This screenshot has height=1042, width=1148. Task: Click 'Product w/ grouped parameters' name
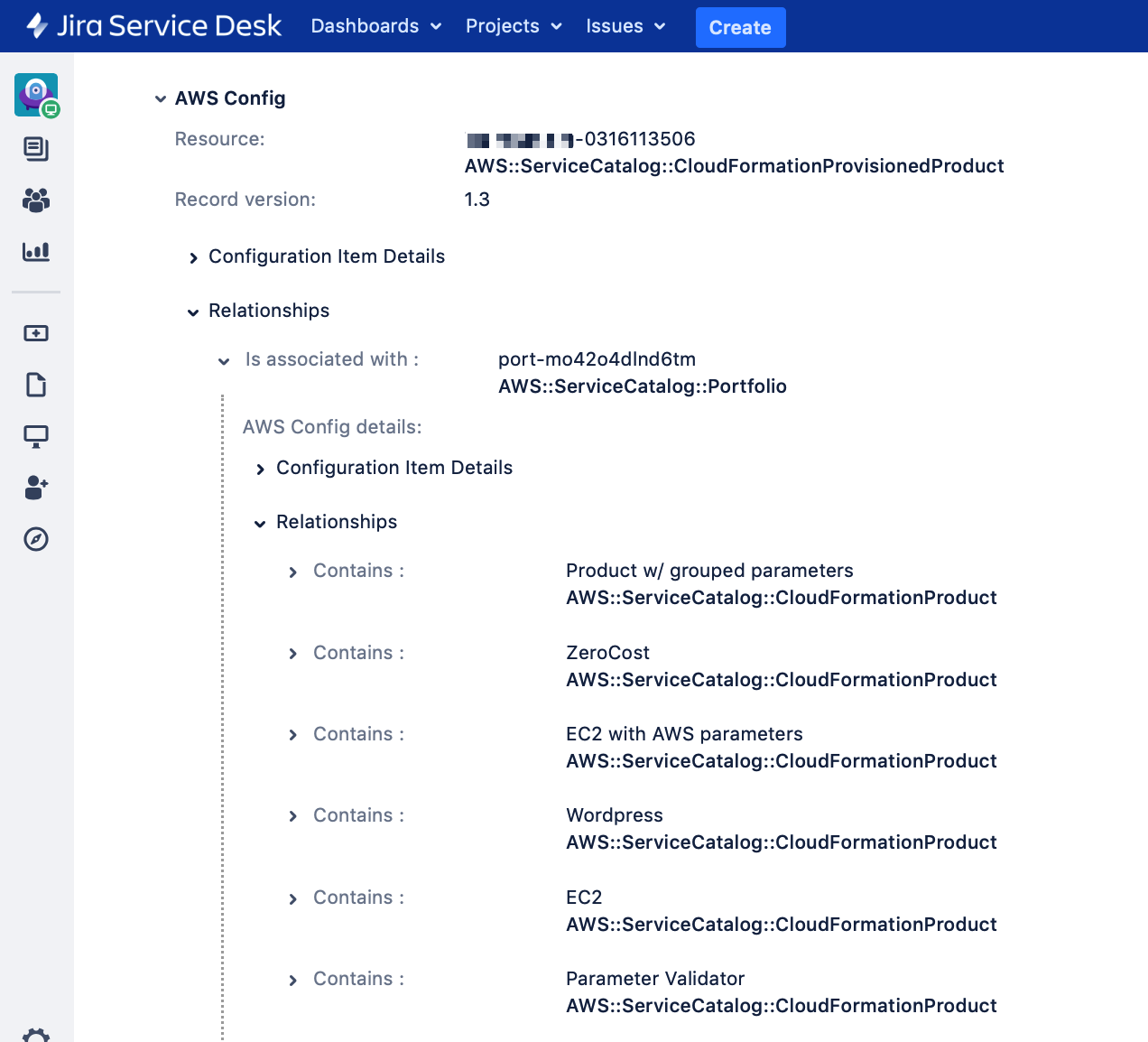coord(709,571)
